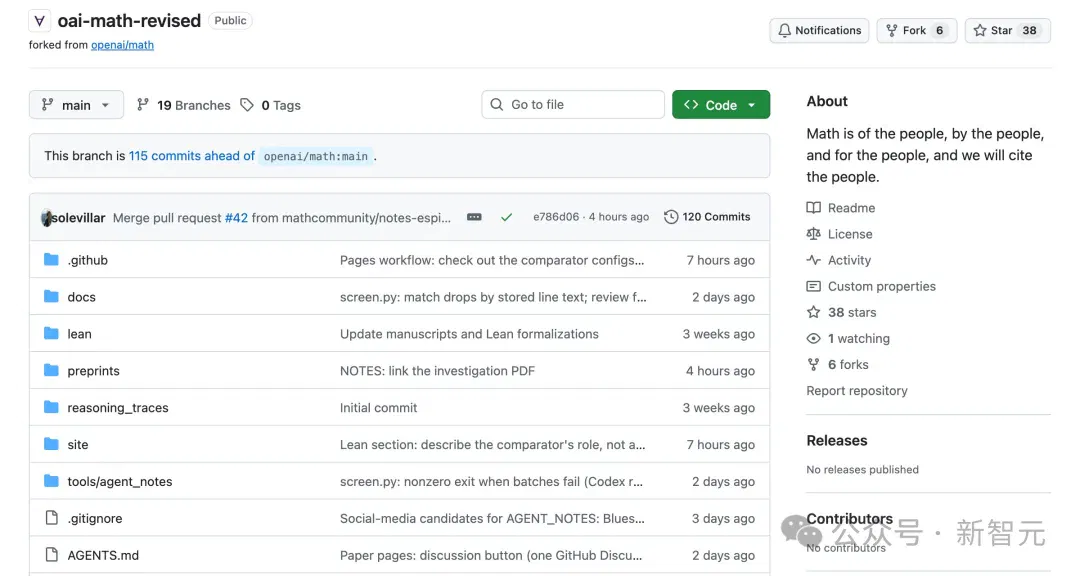Click the site folder icon
Viewport: 1080px width, 576px height.
[51, 444]
